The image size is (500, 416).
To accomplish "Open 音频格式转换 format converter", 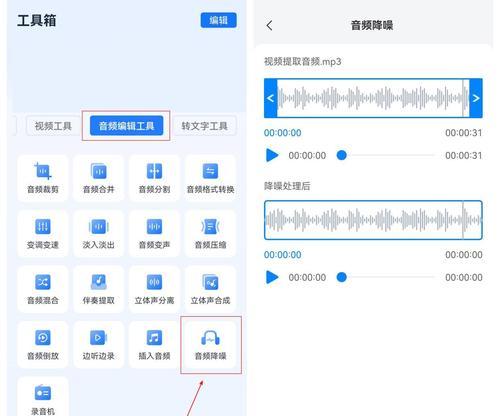I will click(210, 178).
